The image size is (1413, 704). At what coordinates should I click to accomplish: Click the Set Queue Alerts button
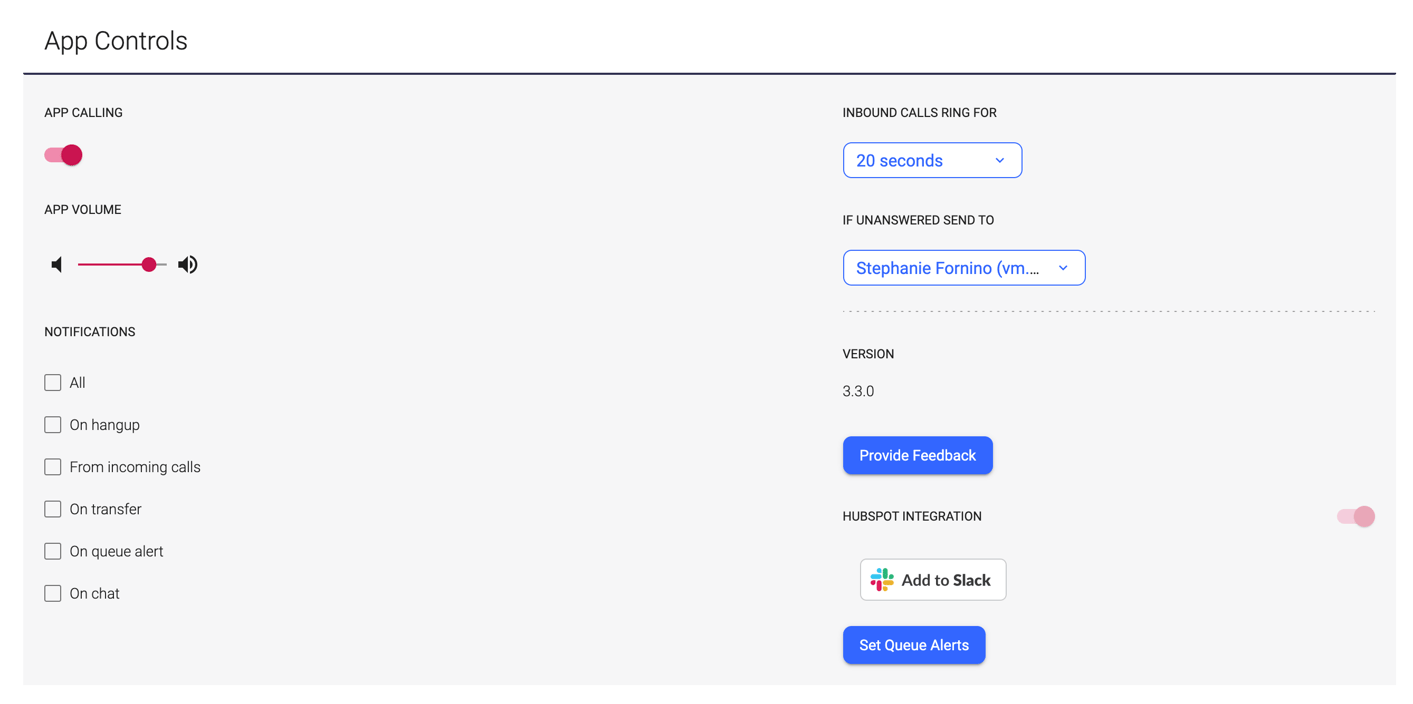913,645
